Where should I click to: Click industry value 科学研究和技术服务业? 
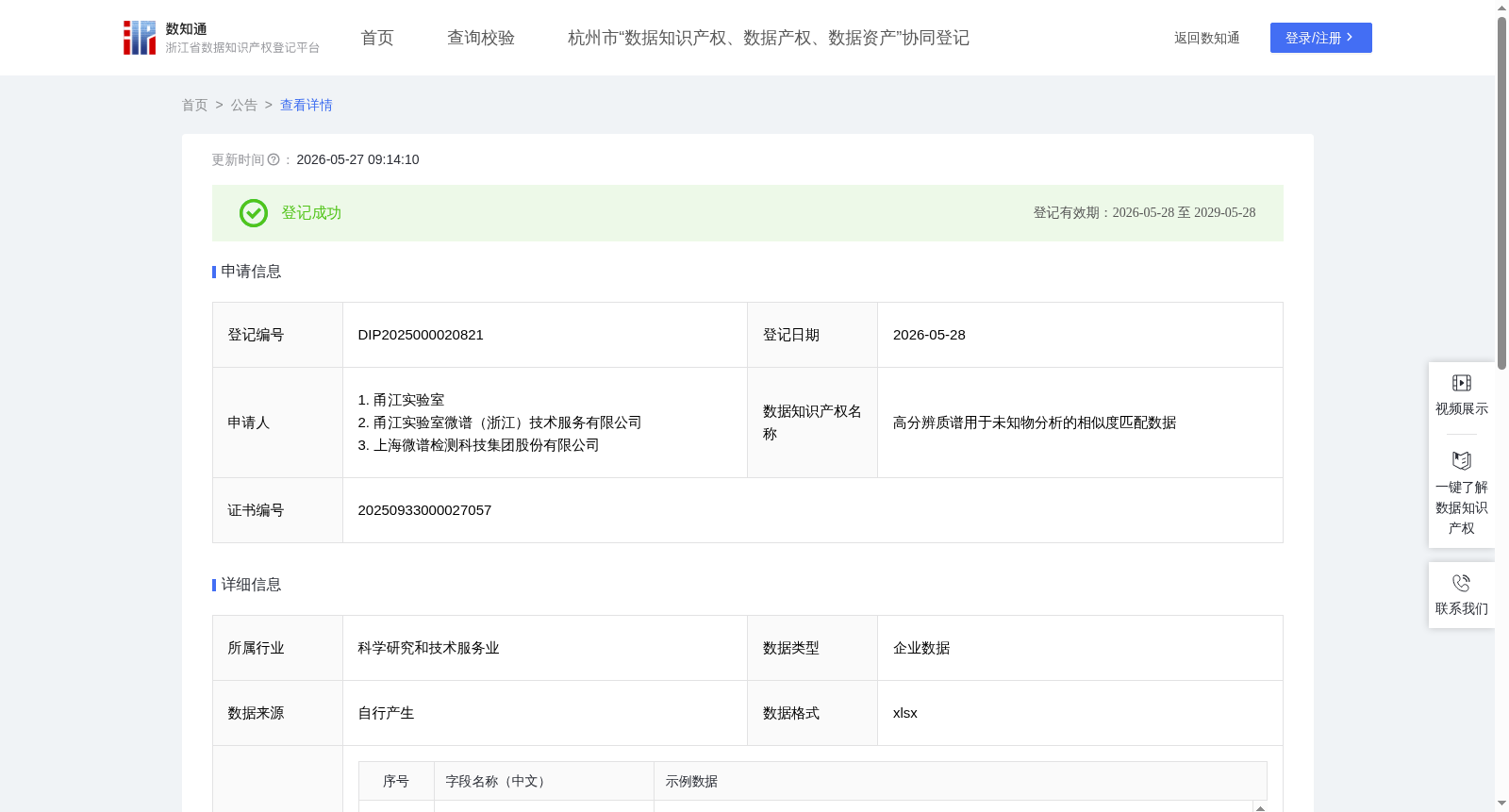coord(428,648)
